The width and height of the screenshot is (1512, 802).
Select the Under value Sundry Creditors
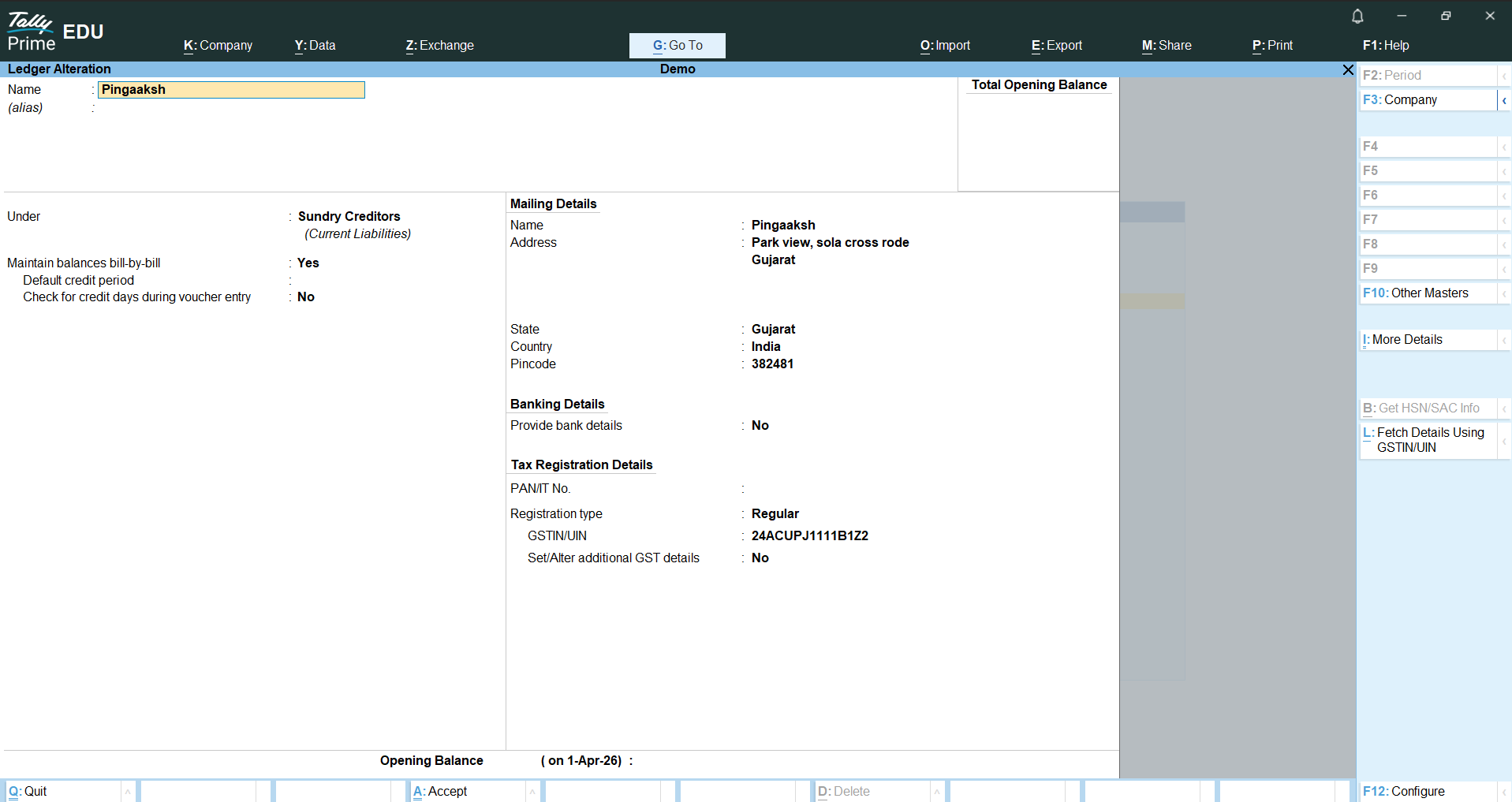tap(349, 216)
